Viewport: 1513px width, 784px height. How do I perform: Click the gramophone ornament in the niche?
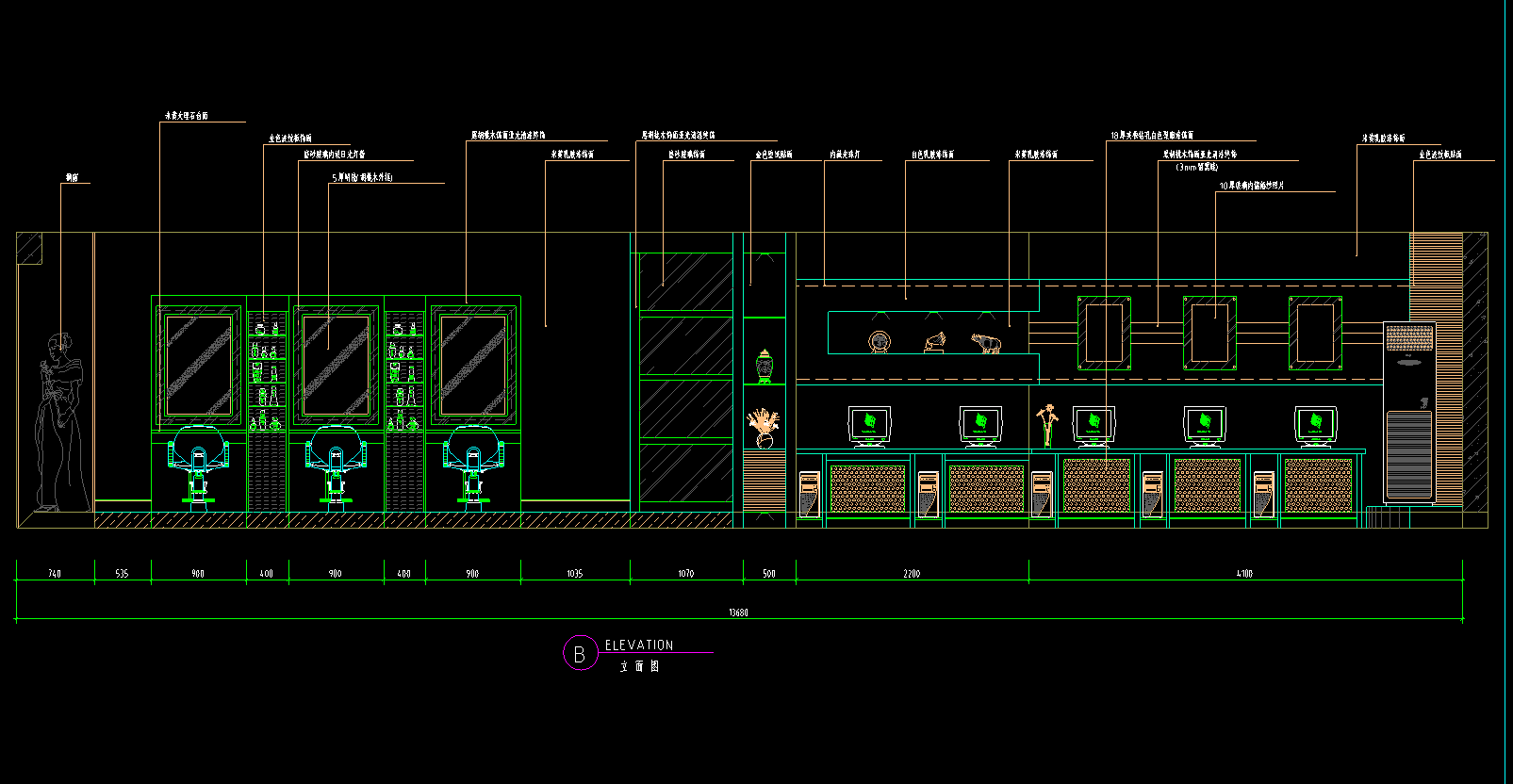click(x=933, y=342)
